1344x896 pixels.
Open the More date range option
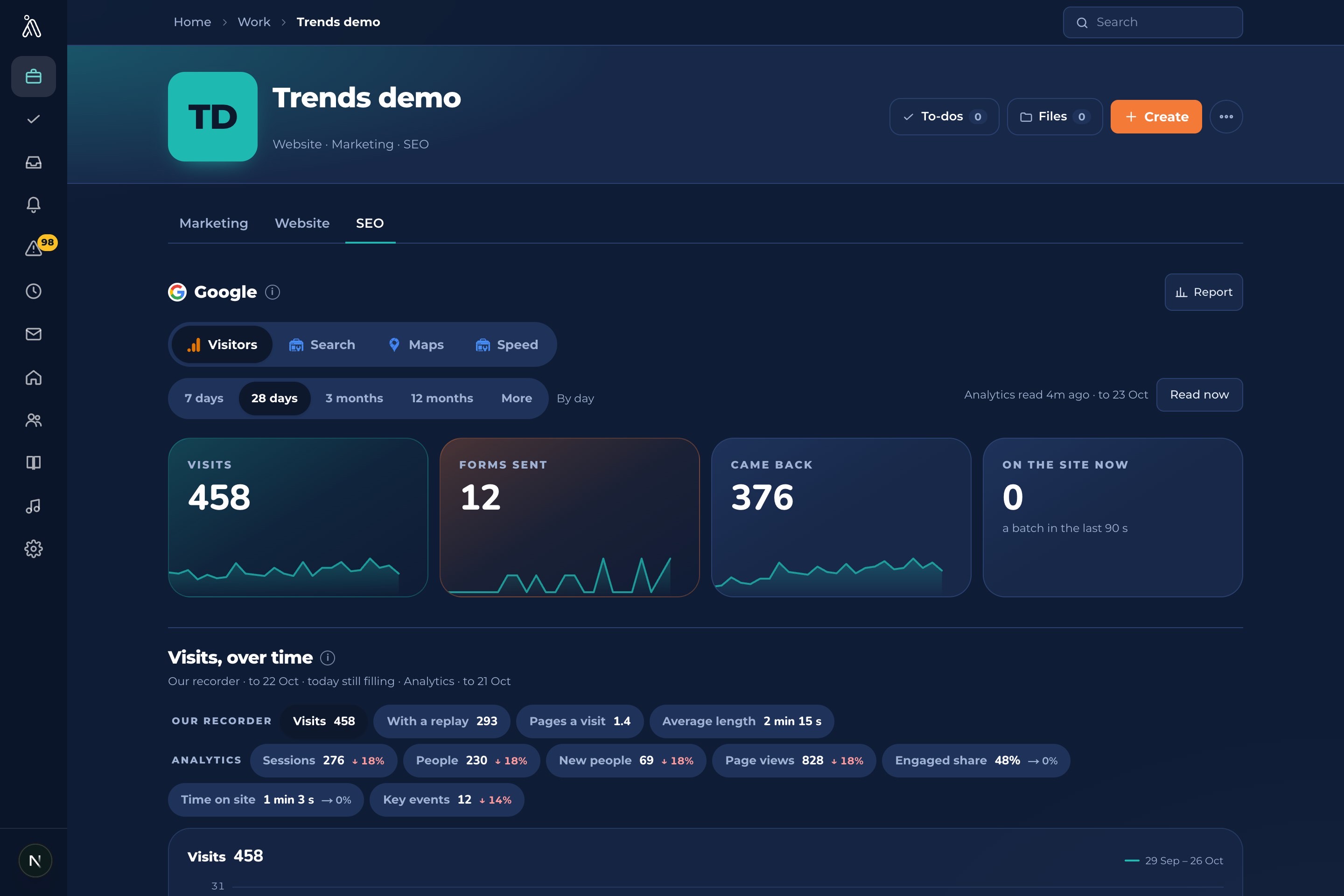517,398
